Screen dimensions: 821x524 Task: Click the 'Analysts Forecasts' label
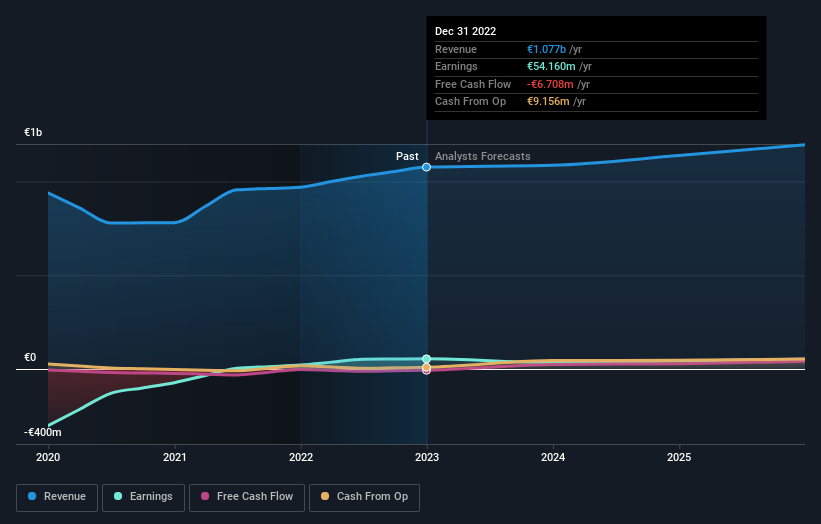(483, 157)
